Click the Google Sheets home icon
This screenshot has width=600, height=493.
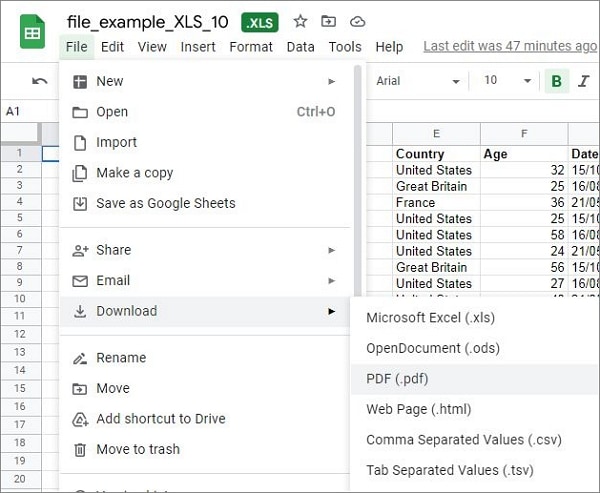click(x=33, y=32)
